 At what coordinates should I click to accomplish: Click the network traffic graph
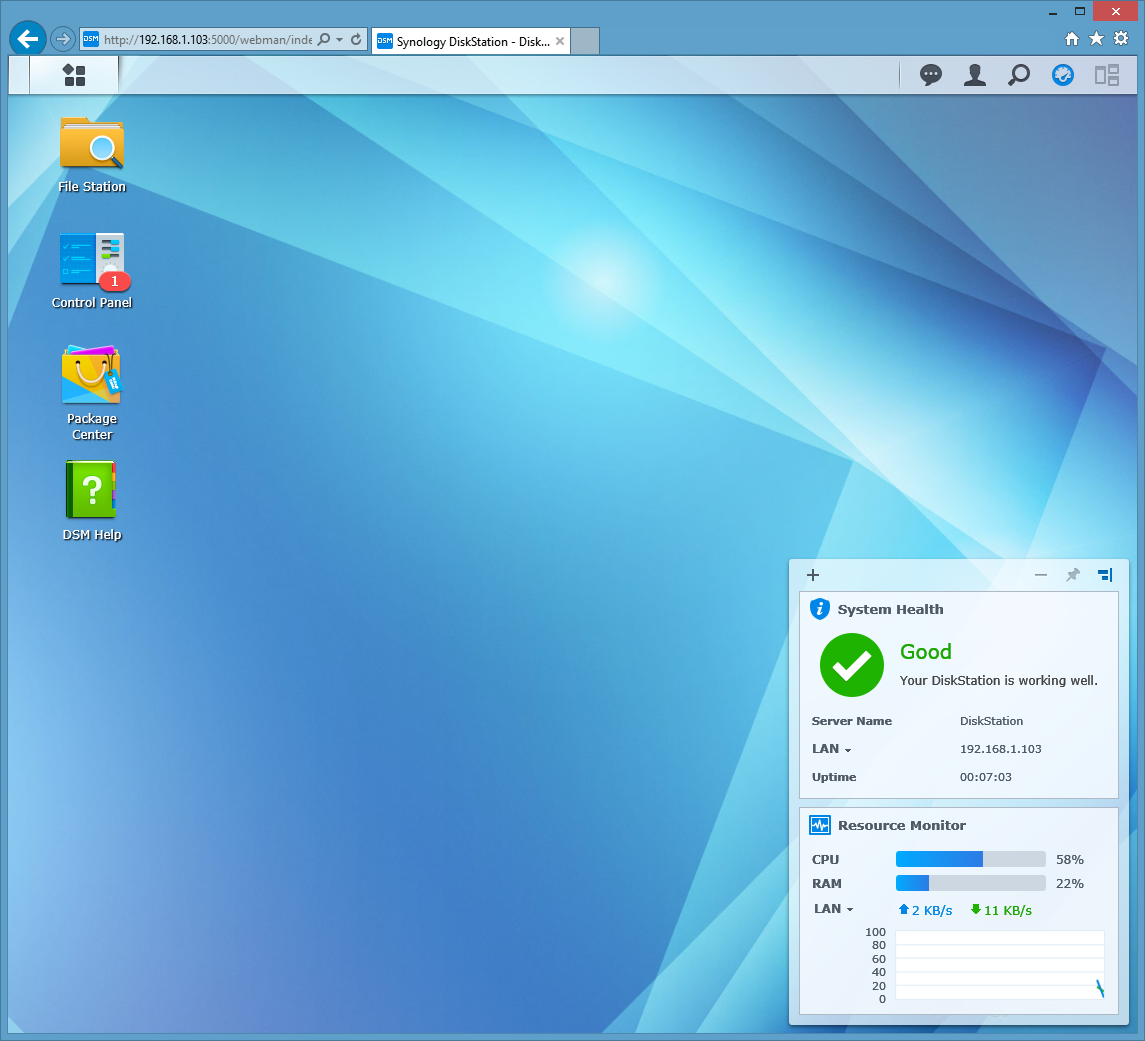coord(1000,965)
